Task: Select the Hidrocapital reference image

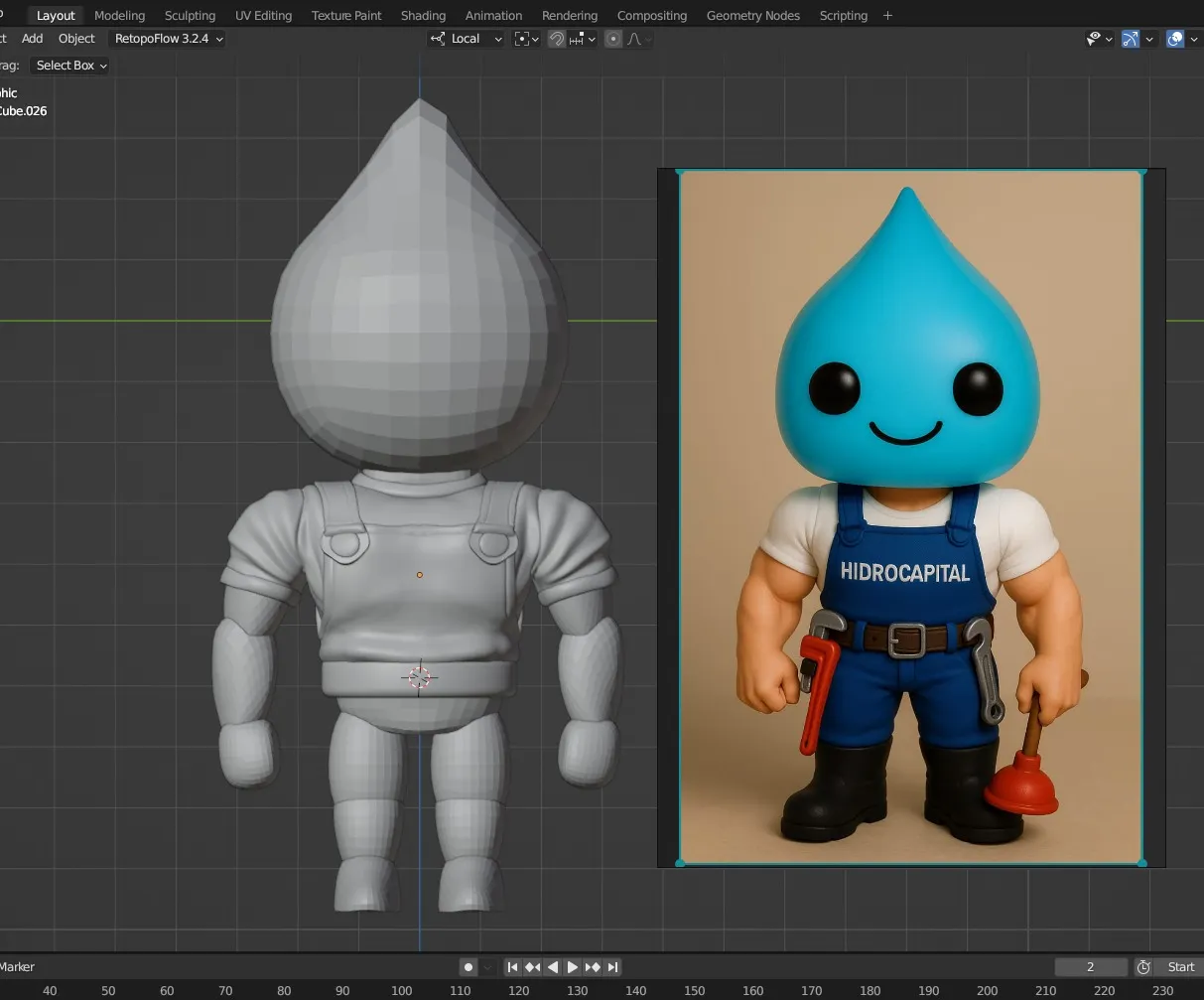Action: click(x=910, y=516)
